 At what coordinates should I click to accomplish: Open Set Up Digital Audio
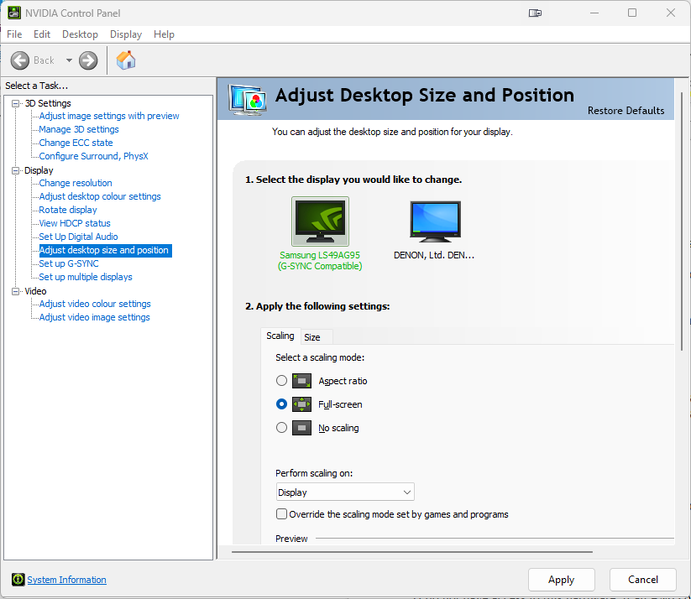pos(78,237)
